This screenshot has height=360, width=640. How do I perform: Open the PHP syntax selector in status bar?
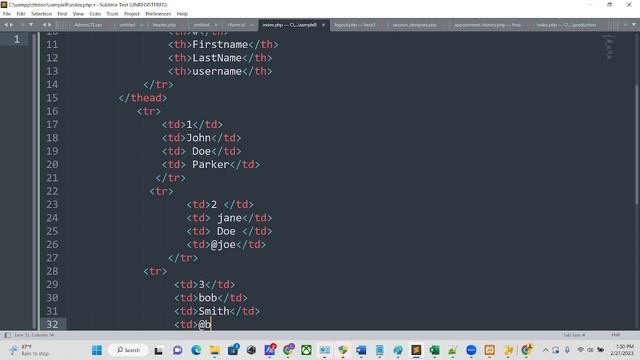pyautogui.click(x=616, y=335)
